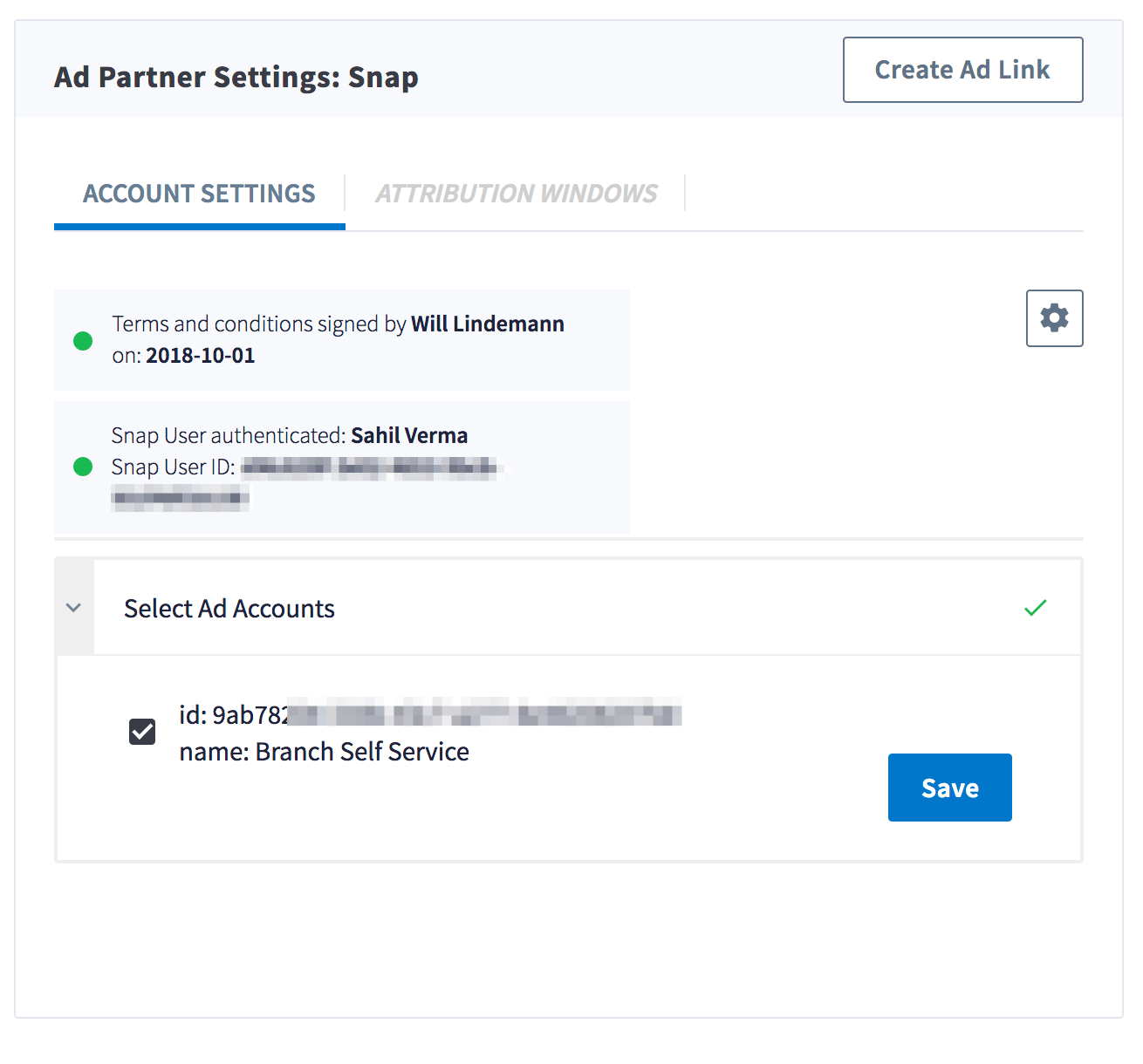Click the signed date 2018-10-01
Screen dimensions: 1143x1064
tap(201, 356)
